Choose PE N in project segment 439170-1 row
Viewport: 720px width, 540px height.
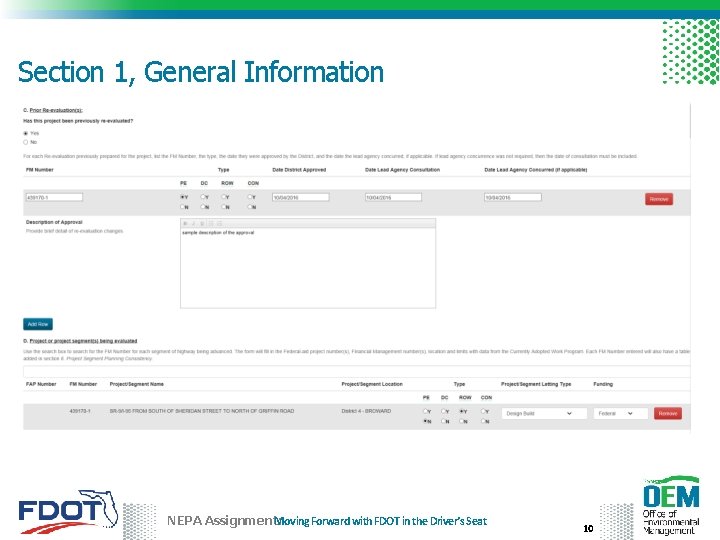coord(425,421)
